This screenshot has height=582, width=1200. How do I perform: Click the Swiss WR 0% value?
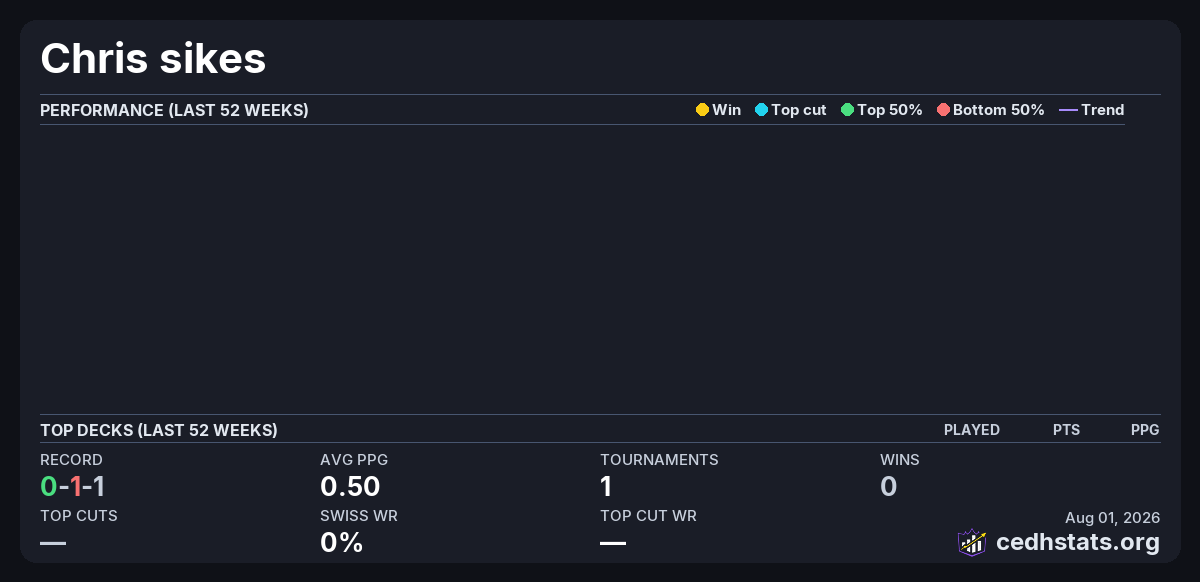[341, 543]
